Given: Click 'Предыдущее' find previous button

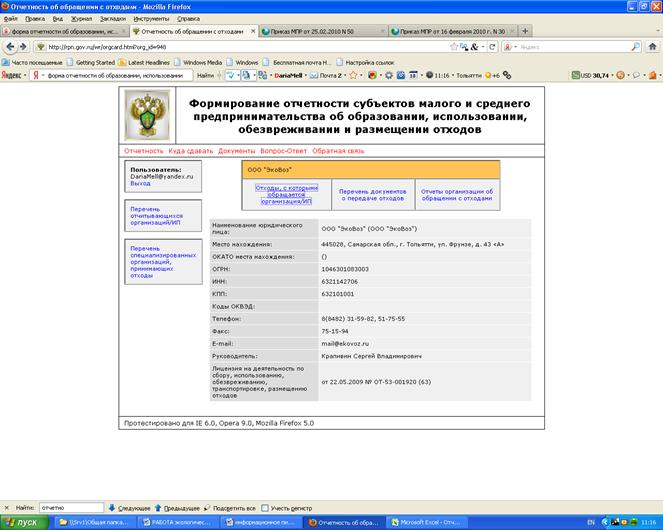Looking at the screenshot, I should click(177, 508).
